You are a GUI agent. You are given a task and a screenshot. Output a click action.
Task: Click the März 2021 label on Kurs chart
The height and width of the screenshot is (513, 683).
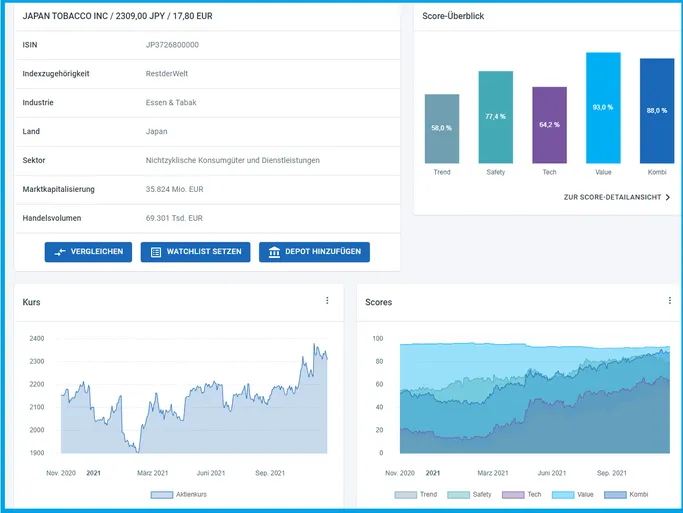[152, 473]
